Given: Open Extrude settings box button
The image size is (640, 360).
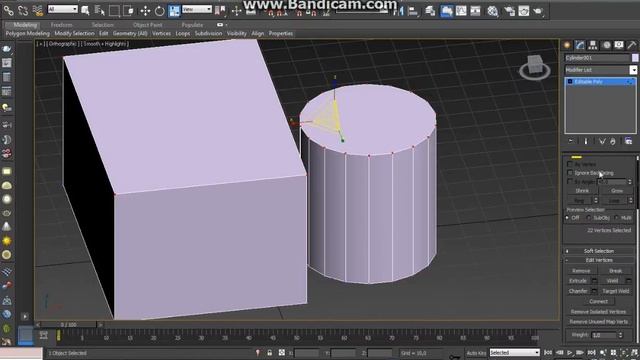Looking at the screenshot, I should 594,281.
